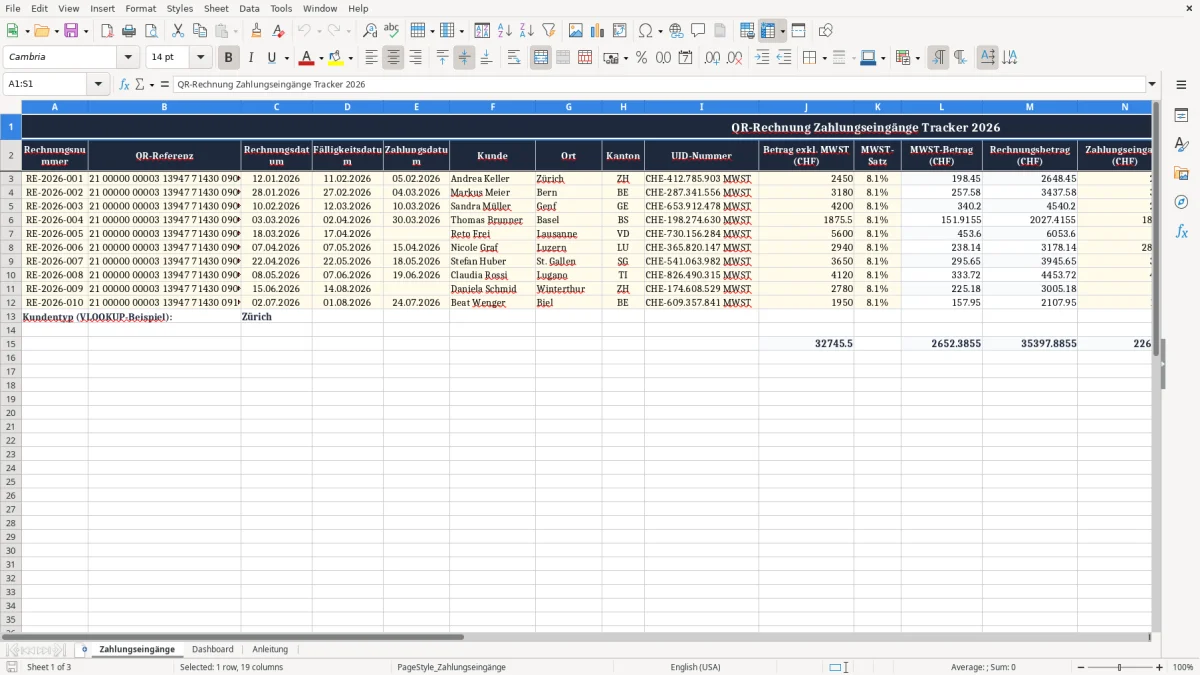
Task: Click the Spelling check abc icon
Action: [x=392, y=31]
